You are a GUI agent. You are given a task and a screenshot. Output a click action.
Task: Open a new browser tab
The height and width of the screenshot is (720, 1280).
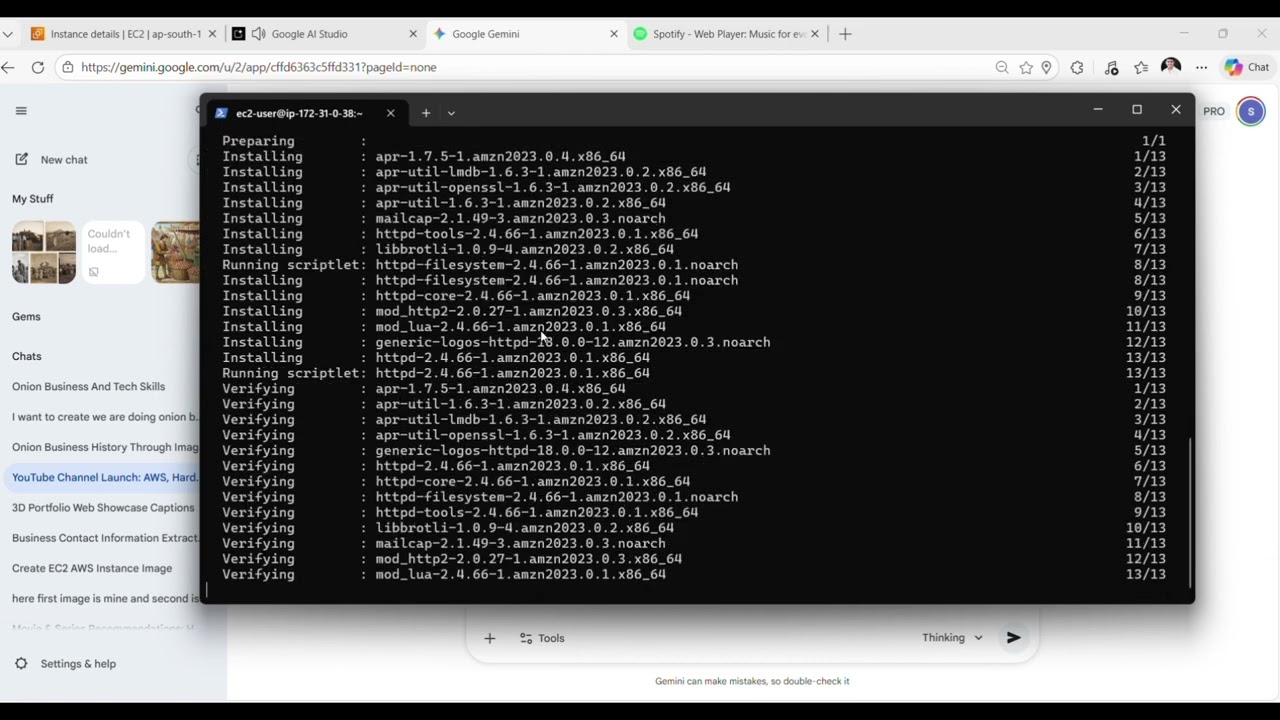tap(845, 34)
